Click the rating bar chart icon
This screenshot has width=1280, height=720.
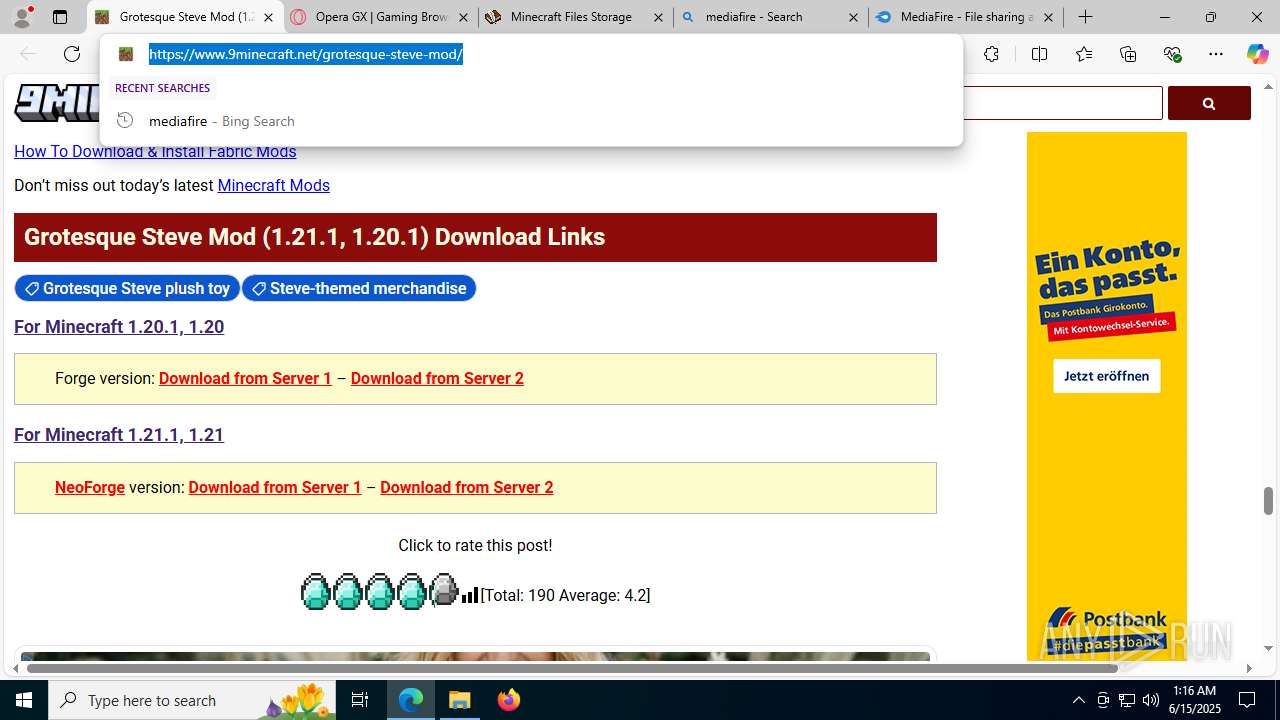(x=470, y=595)
